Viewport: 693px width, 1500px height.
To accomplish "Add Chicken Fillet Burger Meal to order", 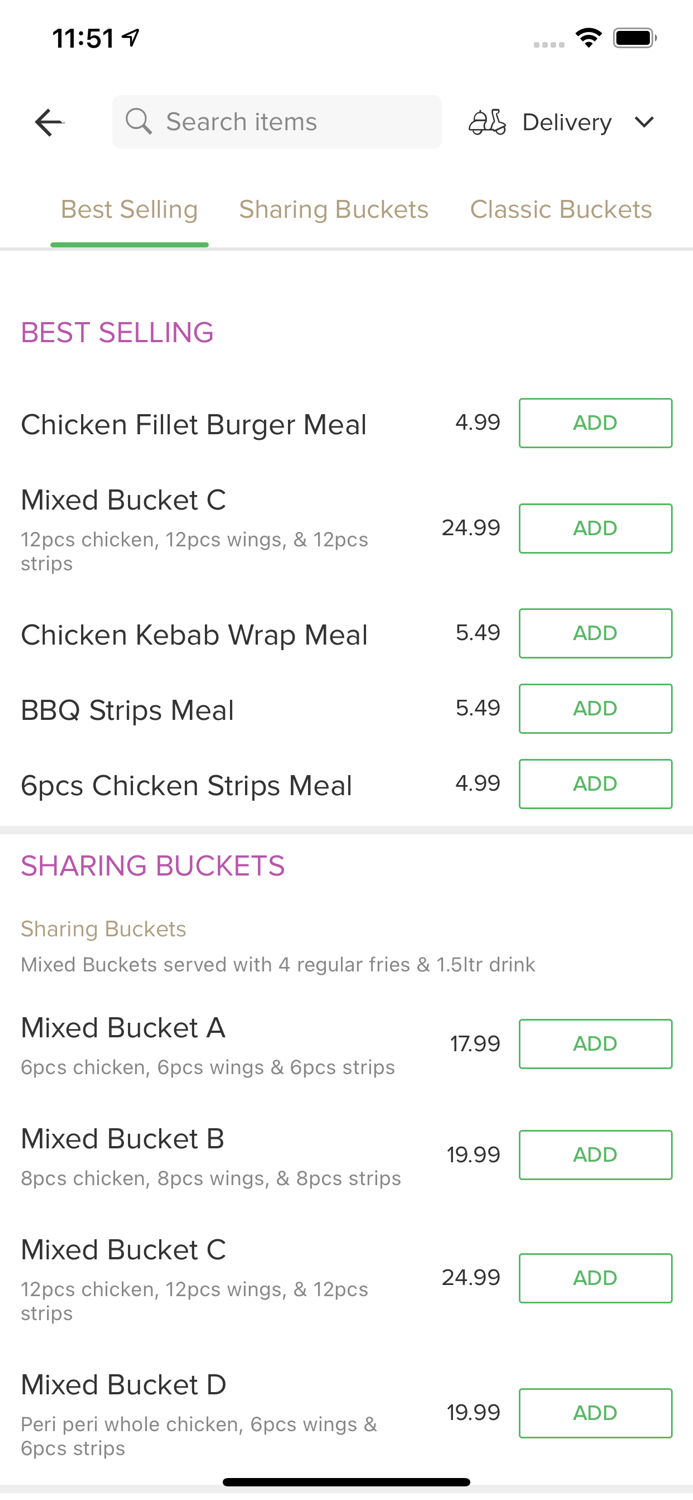I will coord(595,423).
